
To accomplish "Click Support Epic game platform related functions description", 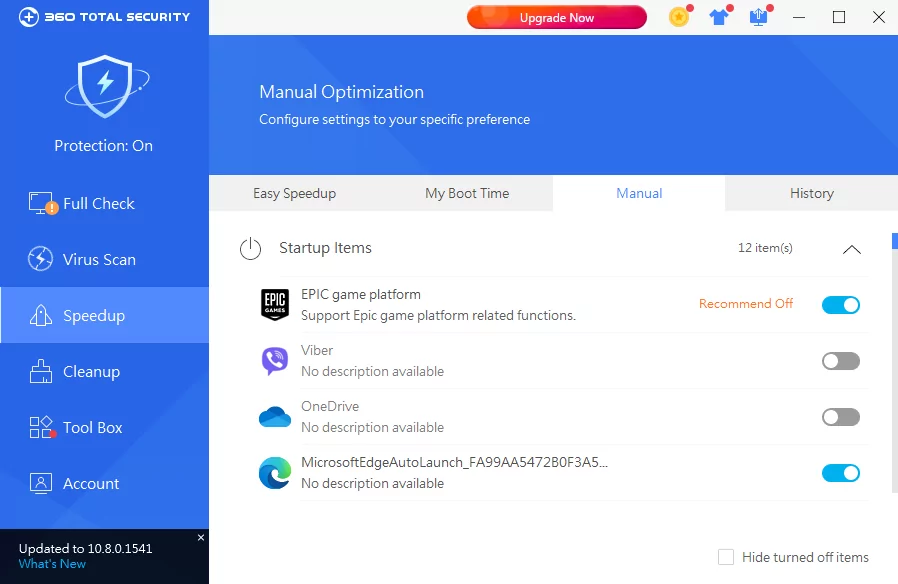I will click(x=438, y=315).
